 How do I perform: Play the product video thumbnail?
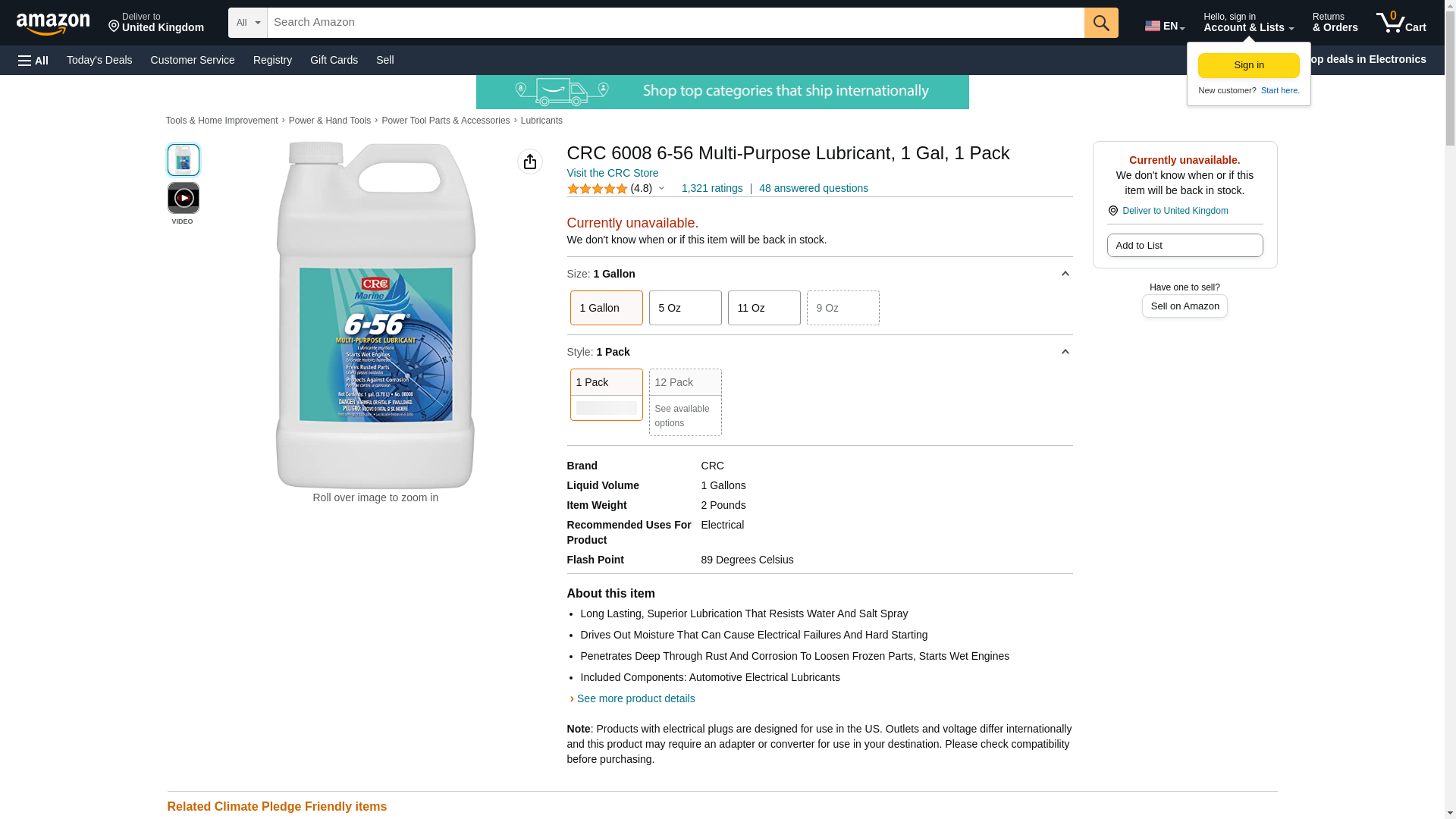[x=183, y=199]
